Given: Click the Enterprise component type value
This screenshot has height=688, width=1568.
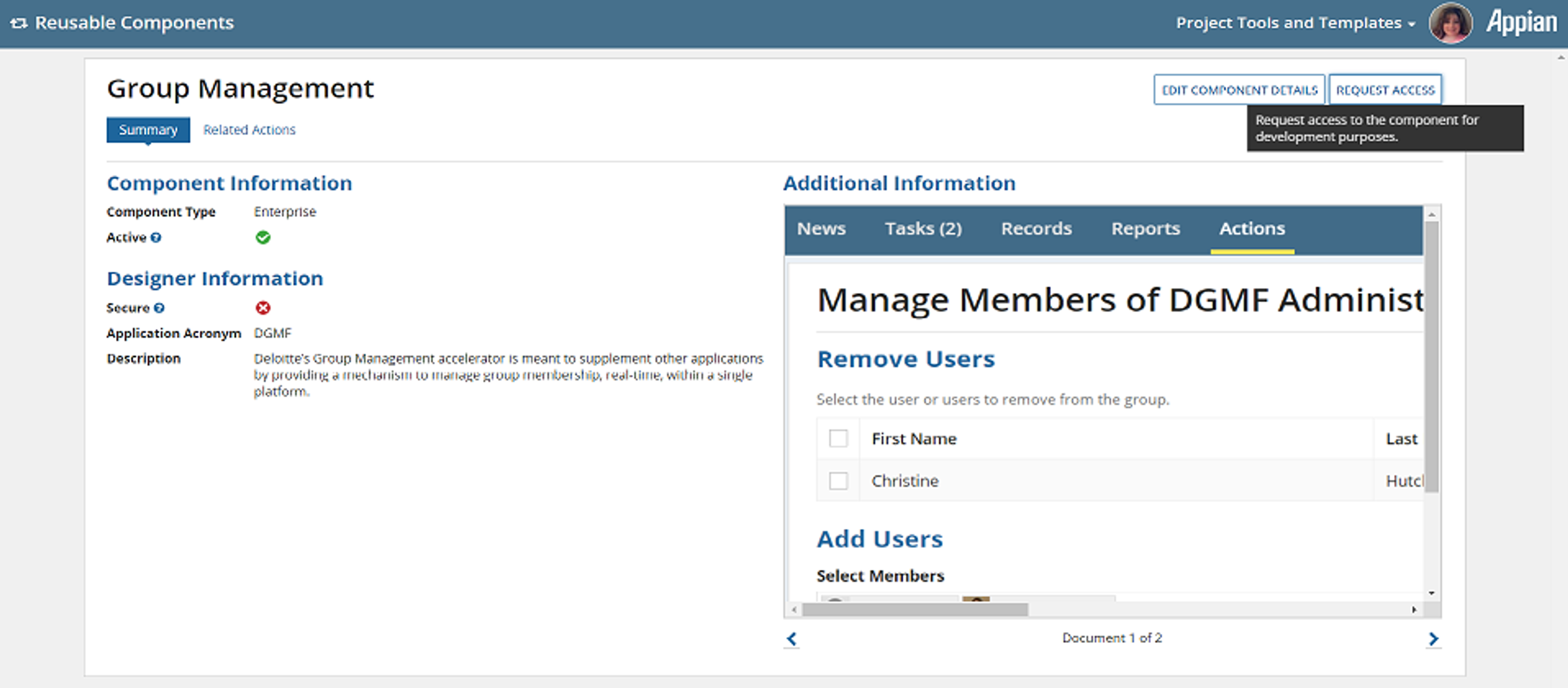Looking at the screenshot, I should (285, 212).
